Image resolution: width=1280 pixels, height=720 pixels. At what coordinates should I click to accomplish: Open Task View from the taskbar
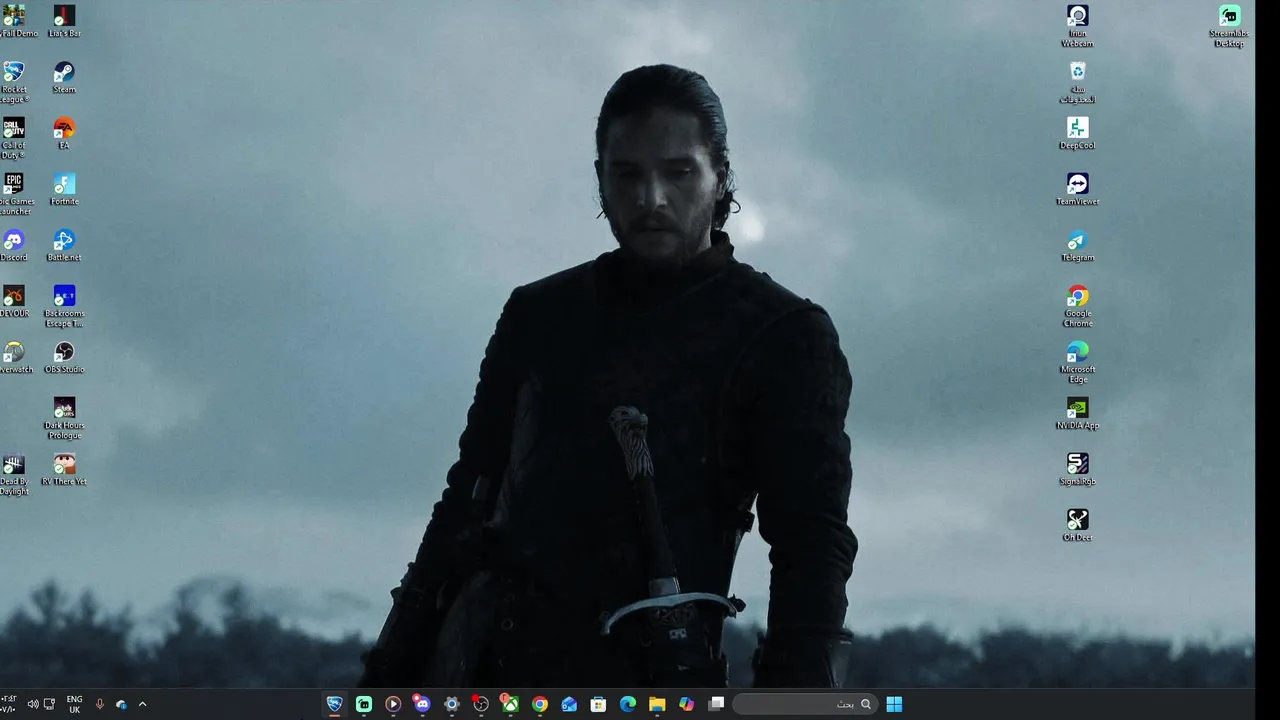pos(716,704)
